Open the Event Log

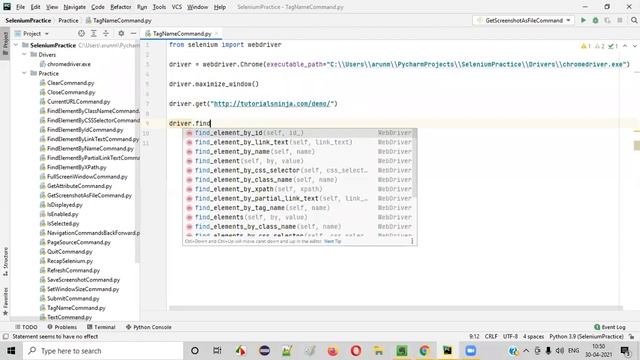(x=610, y=327)
